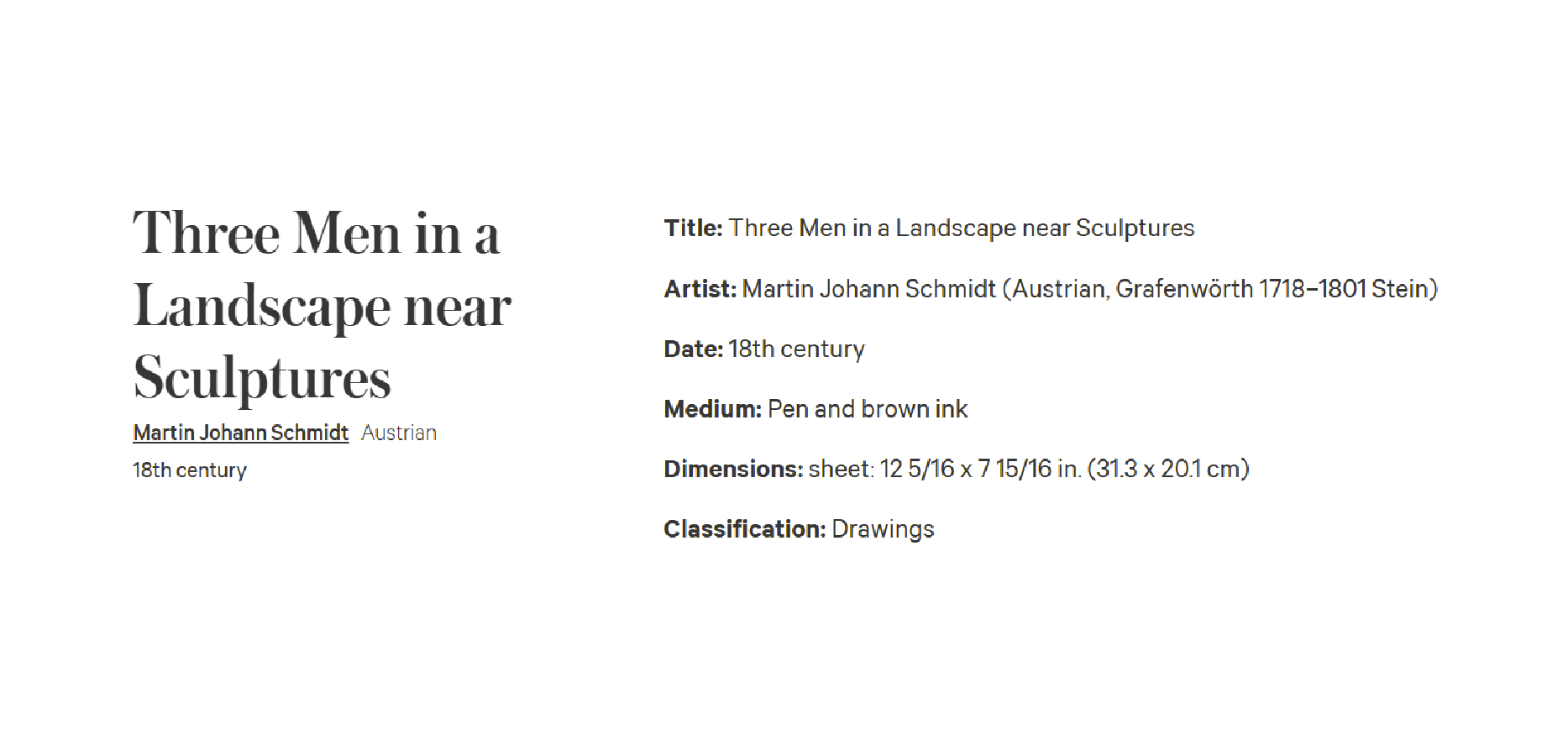The height and width of the screenshot is (756, 1568).
Task: Click the Medium: Pen and brown ink line
Action: click(x=815, y=409)
